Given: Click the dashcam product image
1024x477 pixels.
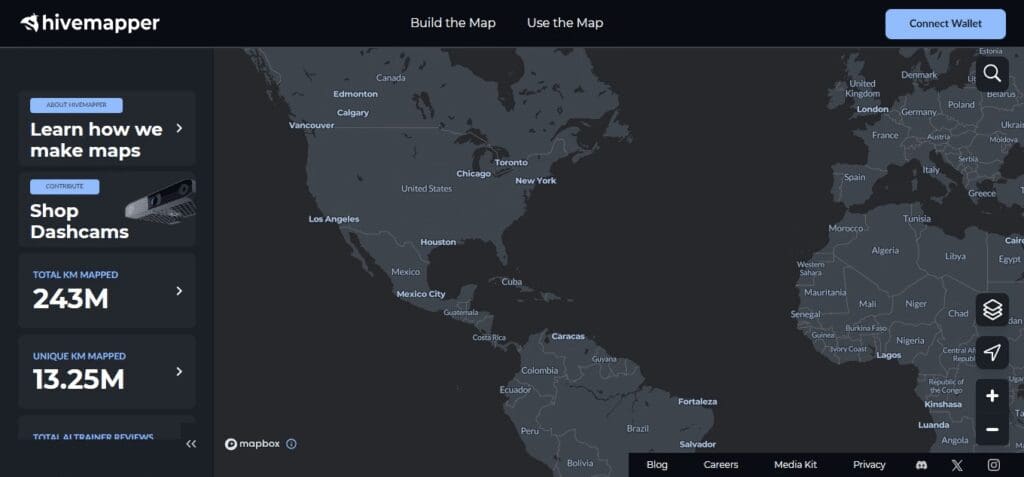Looking at the screenshot, I should [x=161, y=202].
